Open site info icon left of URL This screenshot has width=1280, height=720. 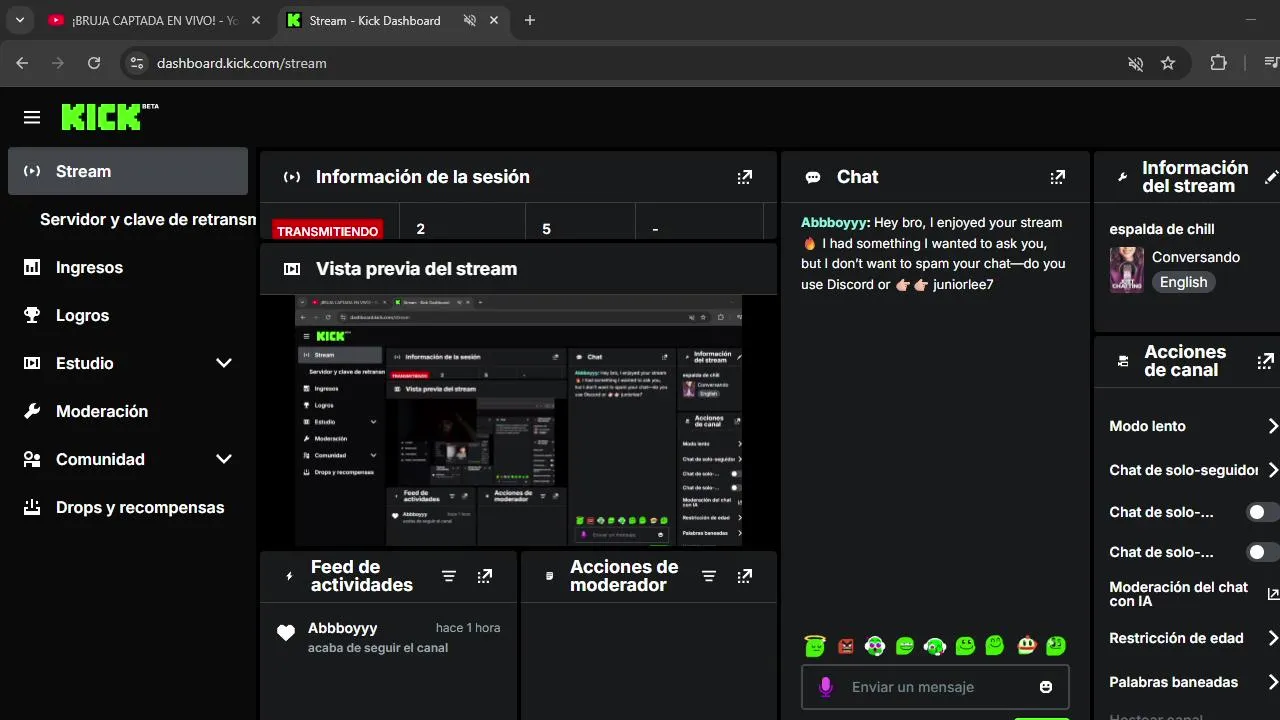136,63
